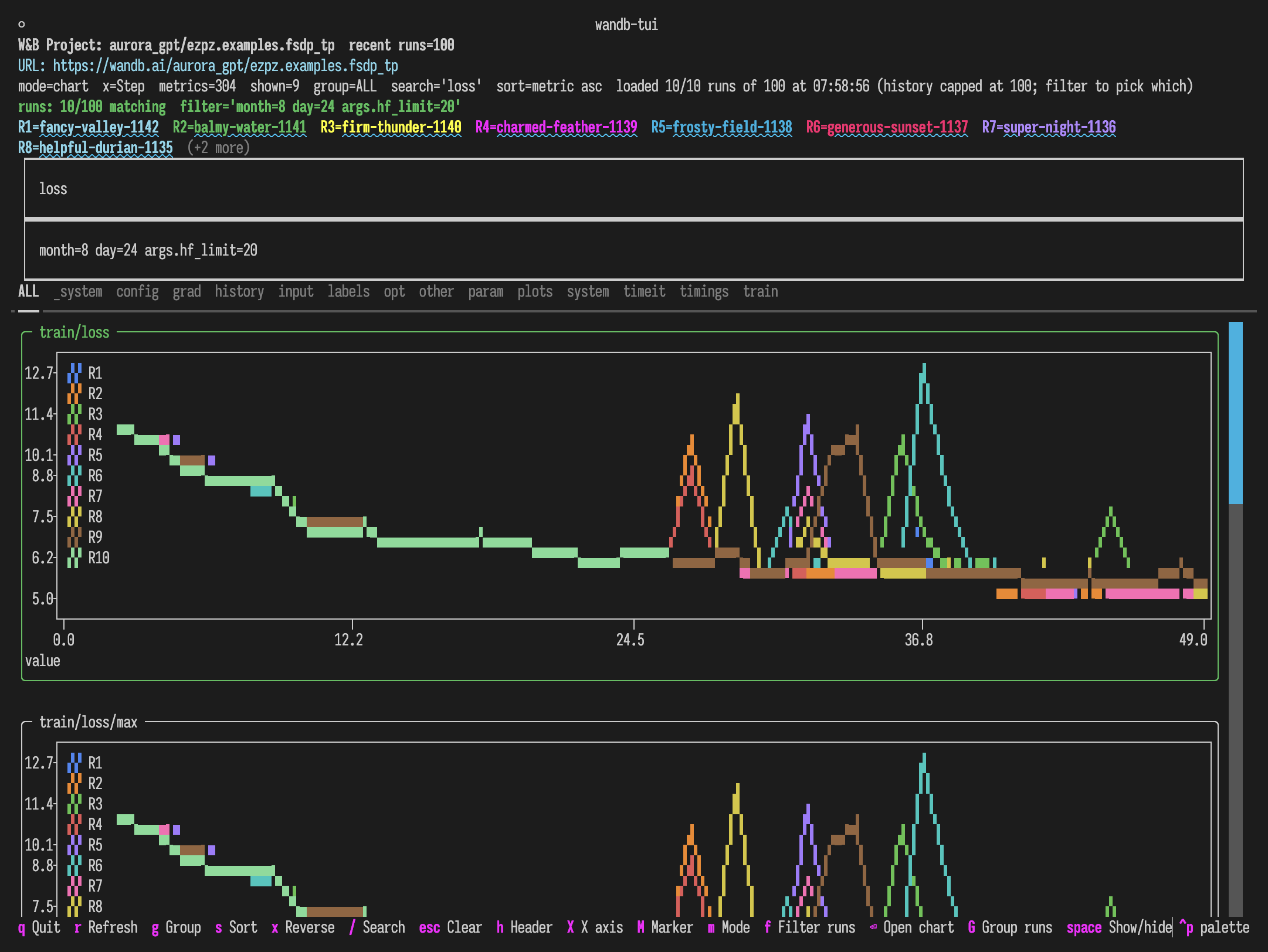This screenshot has width=1268, height=952.
Task: Click the esc Clear footer command
Action: pos(450,927)
